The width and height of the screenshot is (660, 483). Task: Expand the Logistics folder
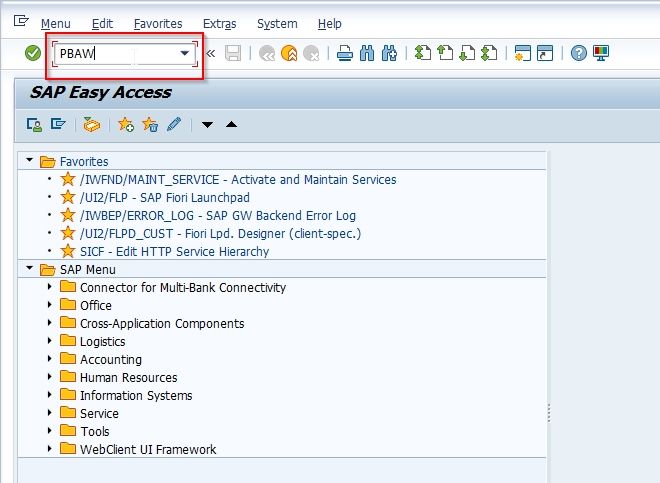pos(50,341)
